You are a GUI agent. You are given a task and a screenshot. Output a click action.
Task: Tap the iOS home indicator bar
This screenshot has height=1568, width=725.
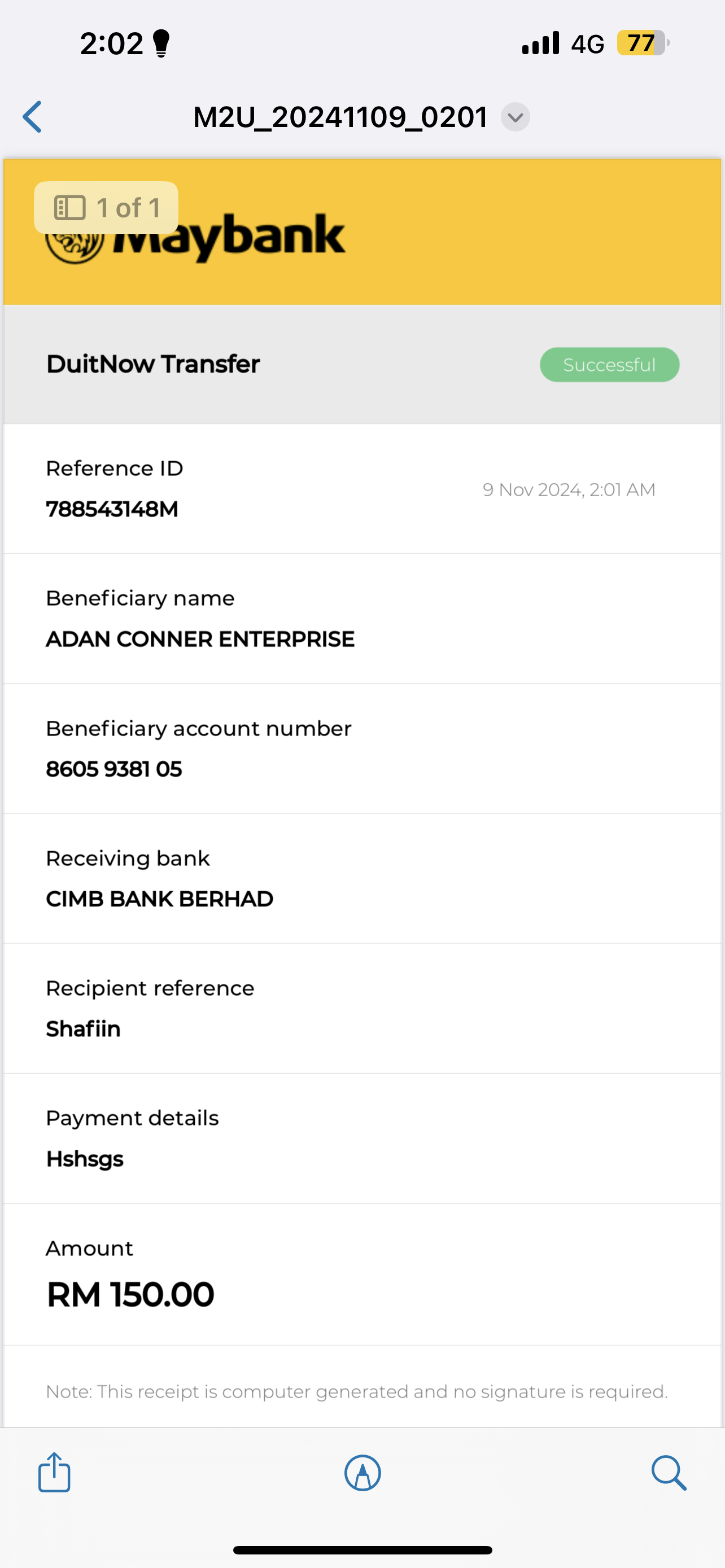[x=362, y=1550]
